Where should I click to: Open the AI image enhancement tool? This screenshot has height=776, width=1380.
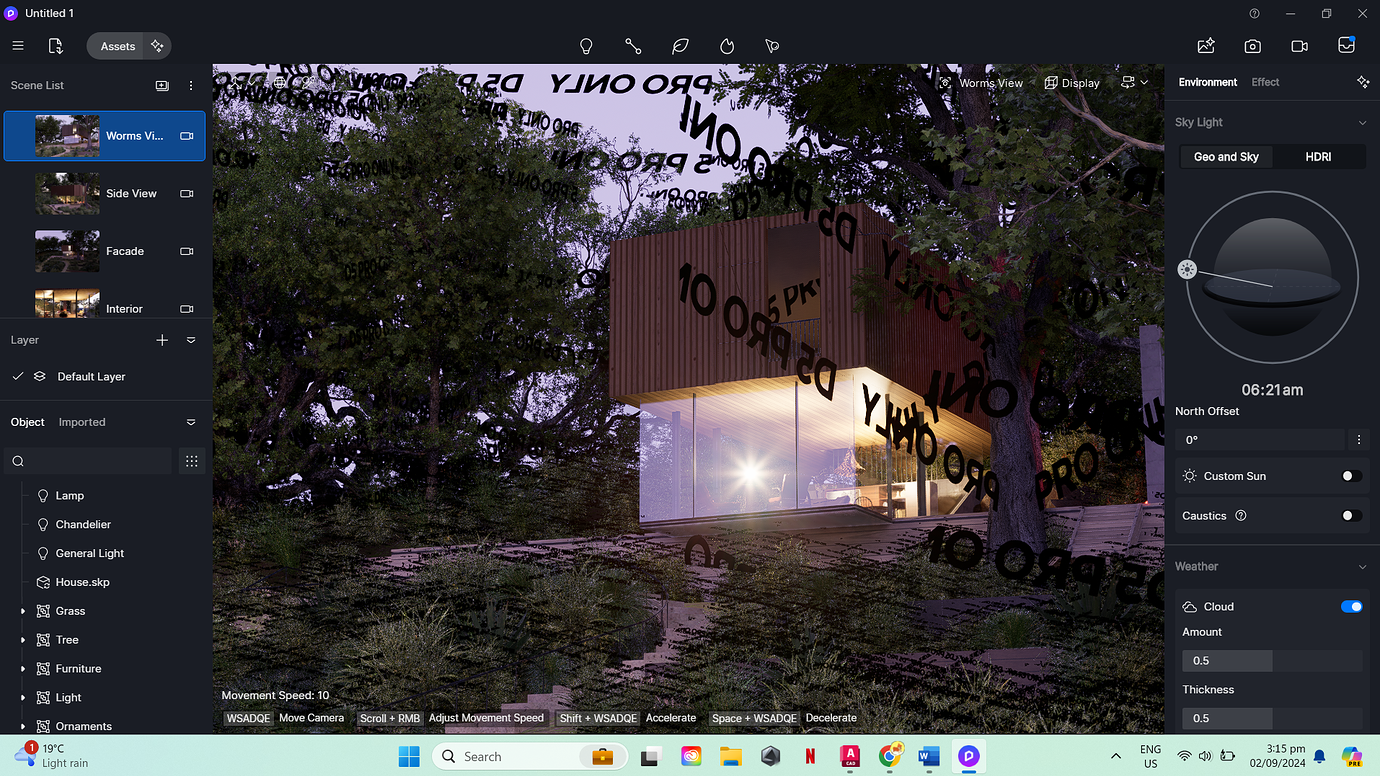[x=1206, y=46]
